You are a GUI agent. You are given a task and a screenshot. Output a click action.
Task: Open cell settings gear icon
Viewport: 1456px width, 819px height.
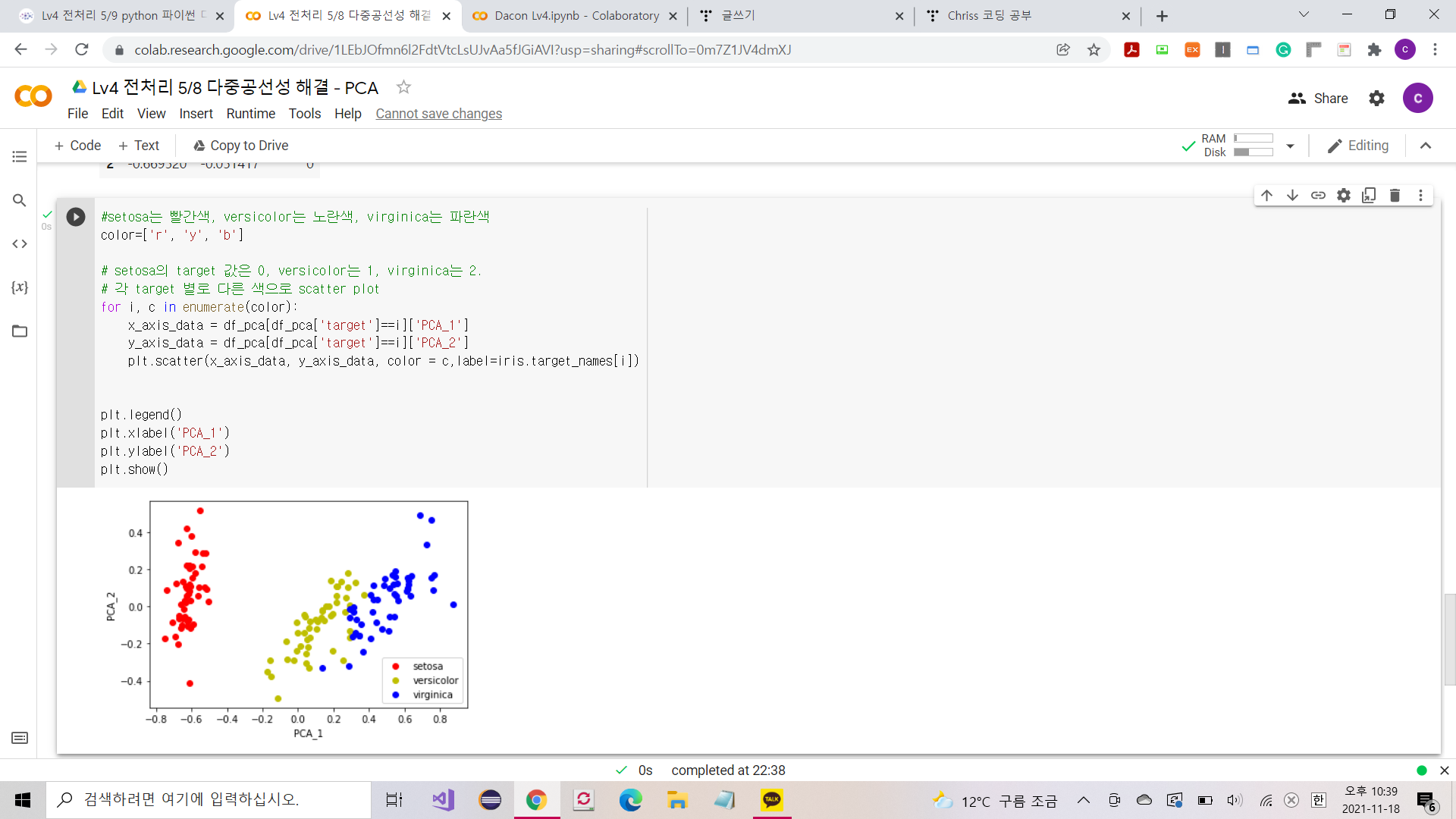pos(1344,196)
